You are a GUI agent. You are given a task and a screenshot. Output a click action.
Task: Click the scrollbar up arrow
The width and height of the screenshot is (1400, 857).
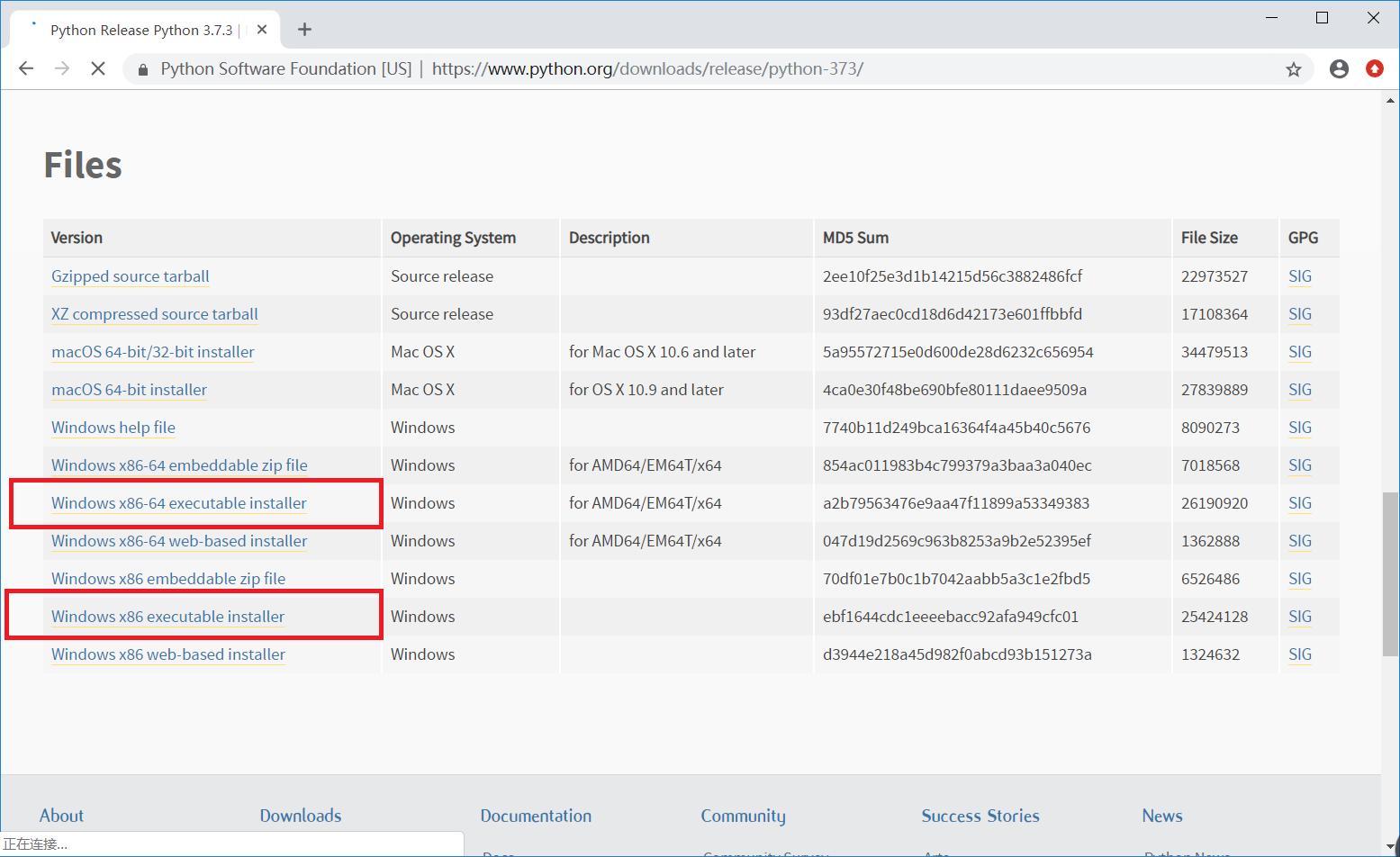pyautogui.click(x=1390, y=101)
